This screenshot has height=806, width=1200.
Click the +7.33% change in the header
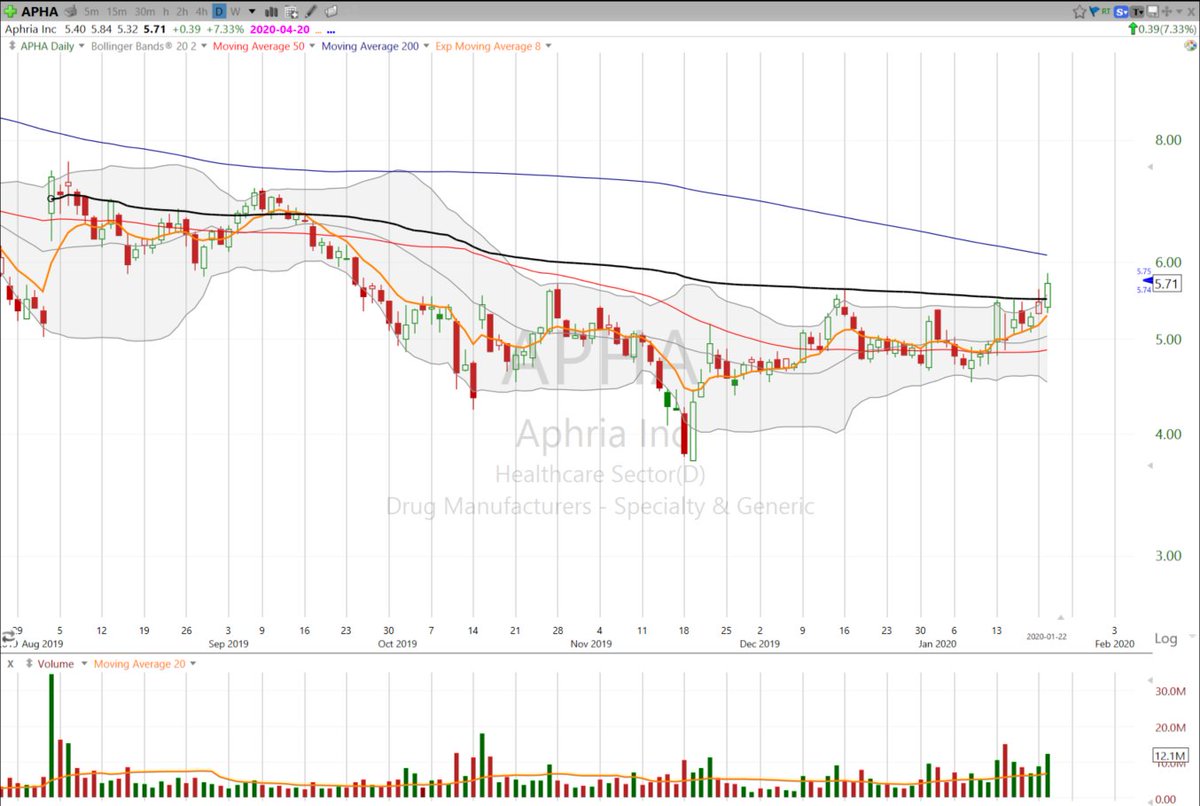tap(225, 30)
